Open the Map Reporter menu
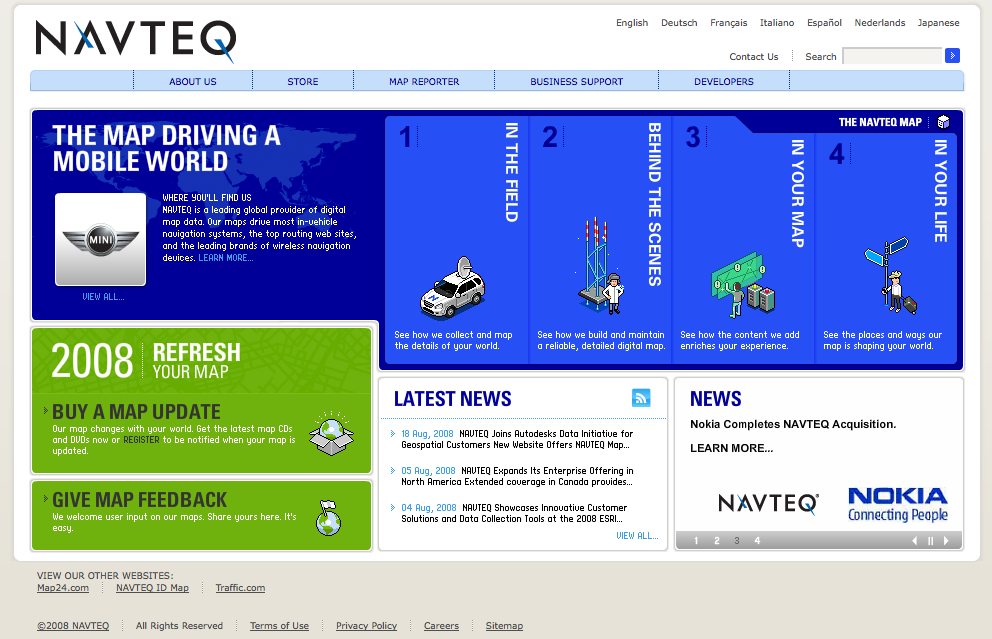992x639 pixels. (424, 81)
